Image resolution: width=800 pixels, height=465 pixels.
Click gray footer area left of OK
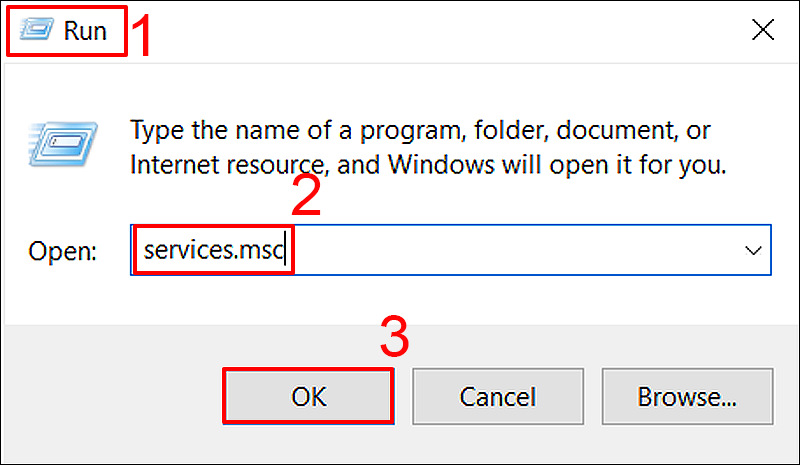click(x=110, y=396)
